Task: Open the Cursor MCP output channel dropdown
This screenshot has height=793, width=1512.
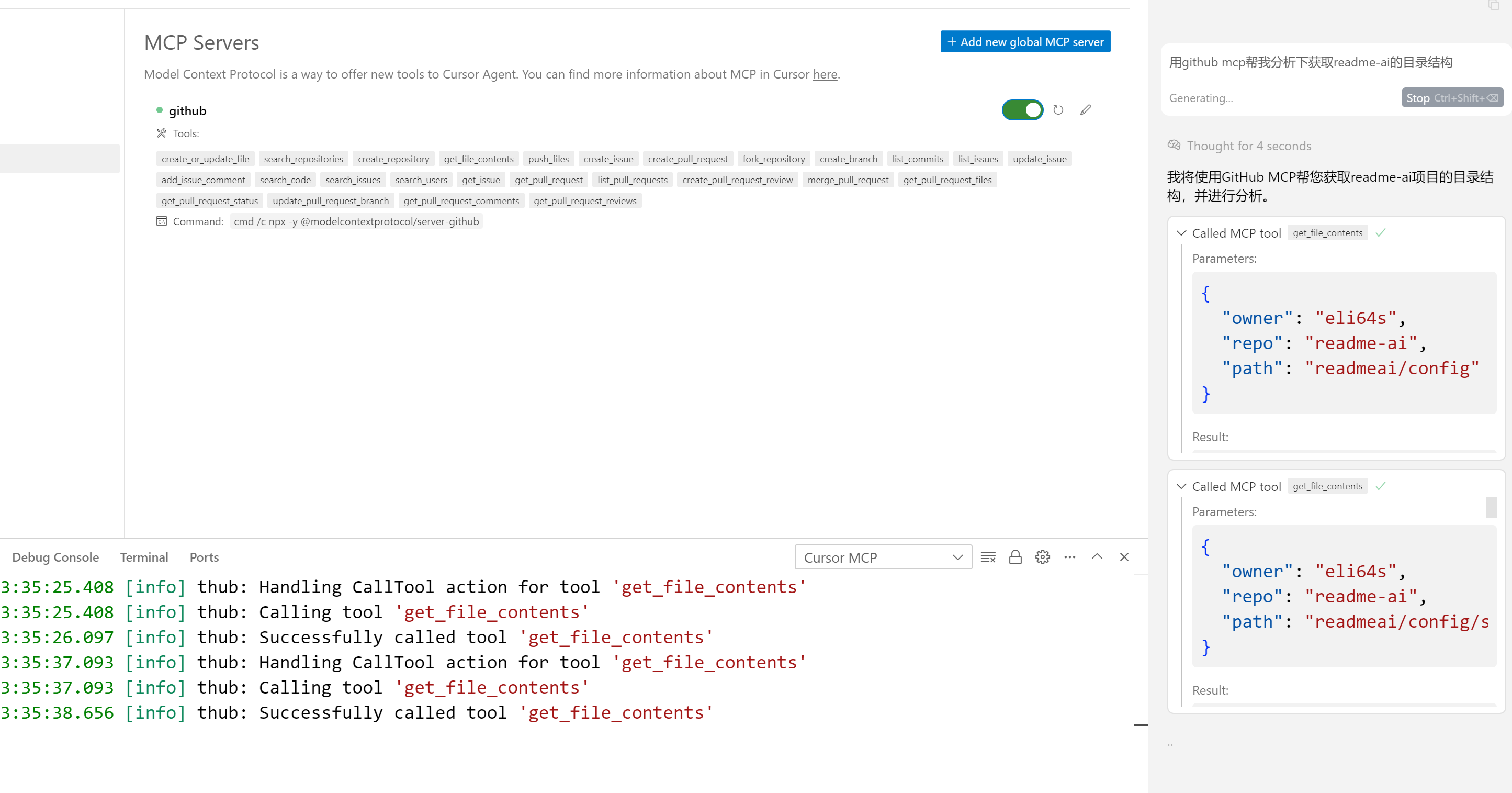Action: (x=883, y=557)
